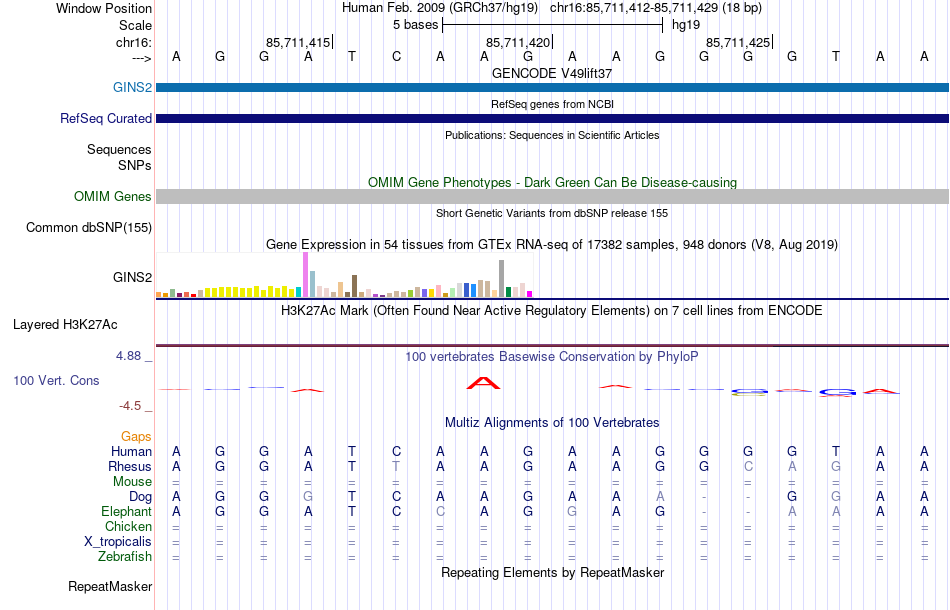Click the 85,711,425 ruler position
The width and height of the screenshot is (950, 610).
pos(738,42)
